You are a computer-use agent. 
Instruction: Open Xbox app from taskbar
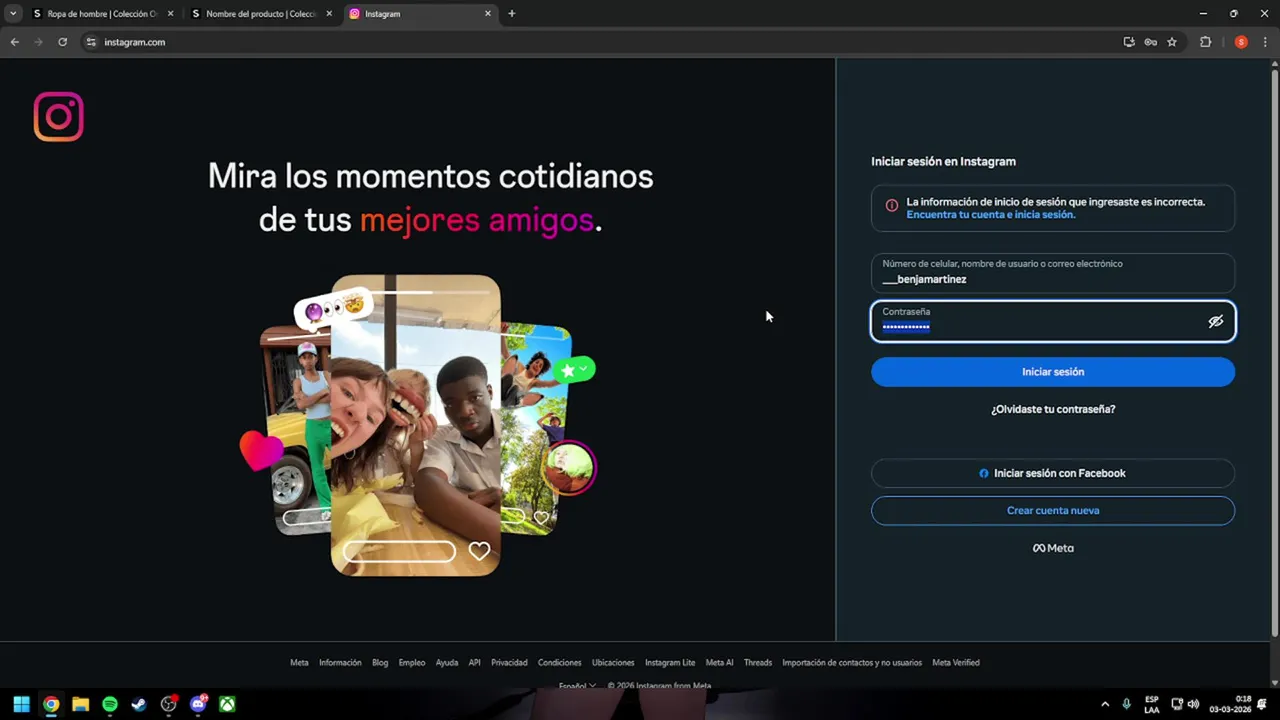[x=227, y=704]
